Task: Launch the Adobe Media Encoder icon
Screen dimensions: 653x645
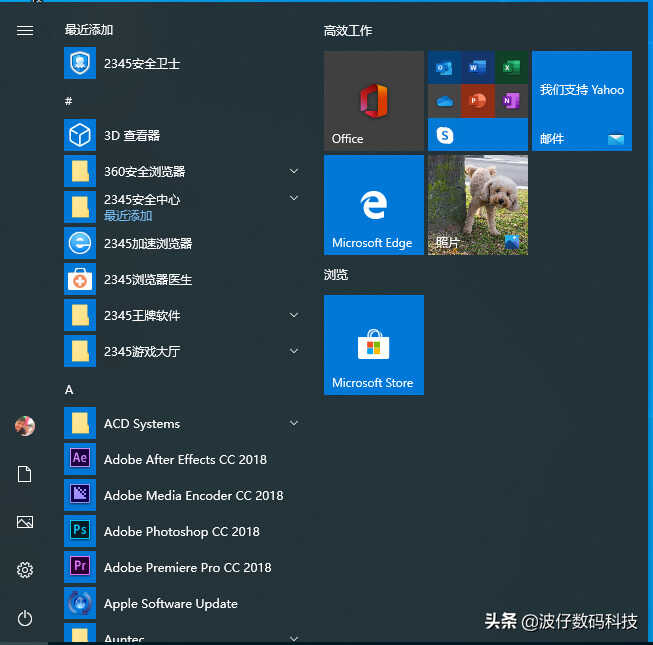Action: pyautogui.click(x=80, y=495)
